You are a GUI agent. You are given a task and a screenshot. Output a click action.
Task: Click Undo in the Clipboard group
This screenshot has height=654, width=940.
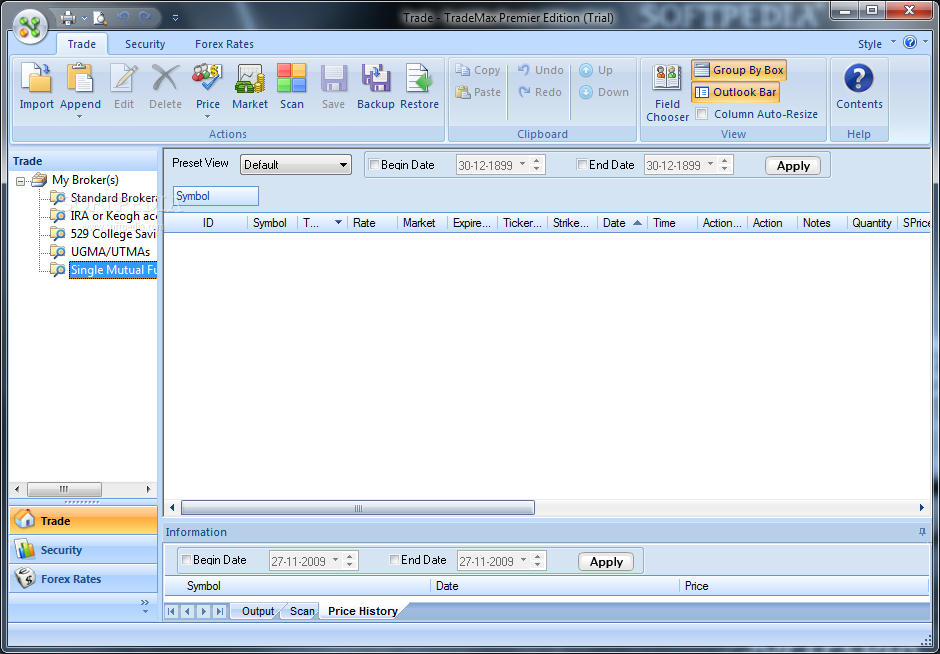tap(540, 70)
